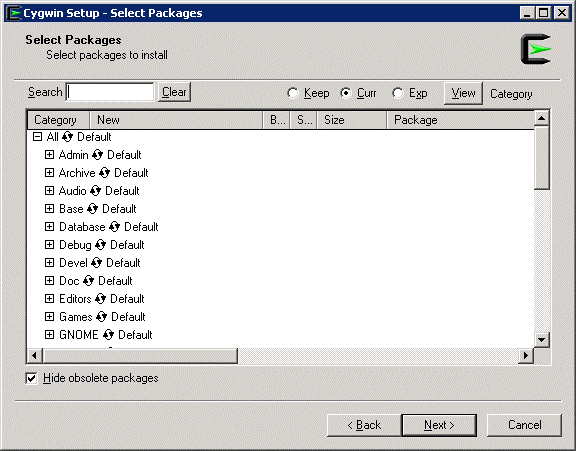Expand the Admin category
Image resolution: width=576 pixels, height=451 pixels.
tap(49, 155)
